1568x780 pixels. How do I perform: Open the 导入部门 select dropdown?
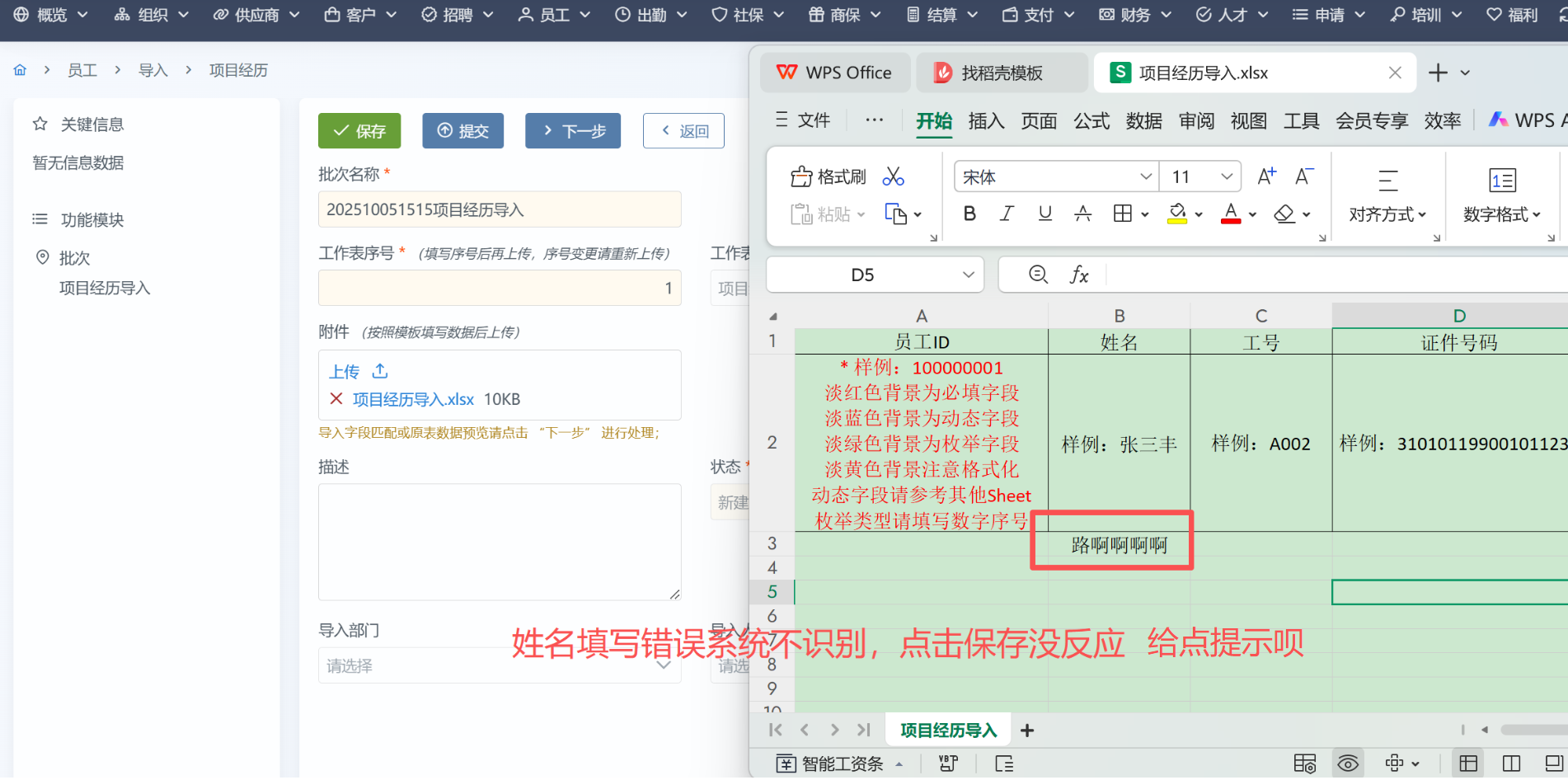pyautogui.click(x=499, y=666)
